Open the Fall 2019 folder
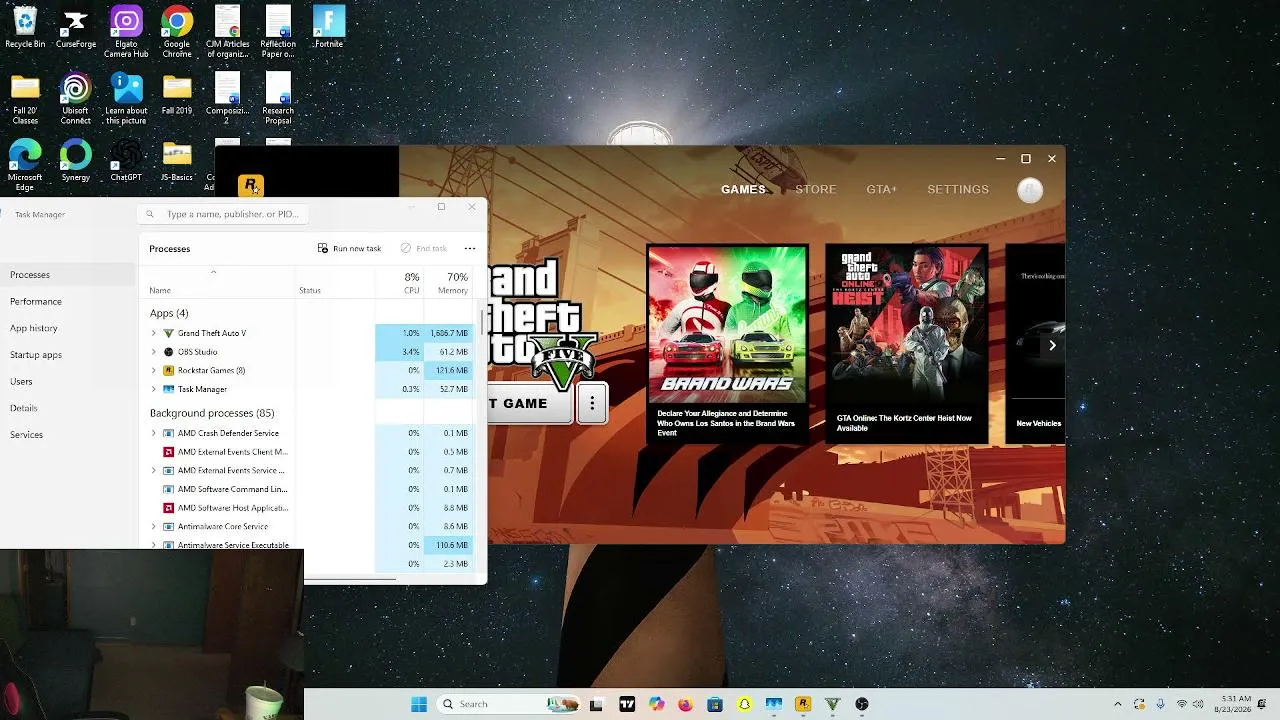 click(177, 94)
